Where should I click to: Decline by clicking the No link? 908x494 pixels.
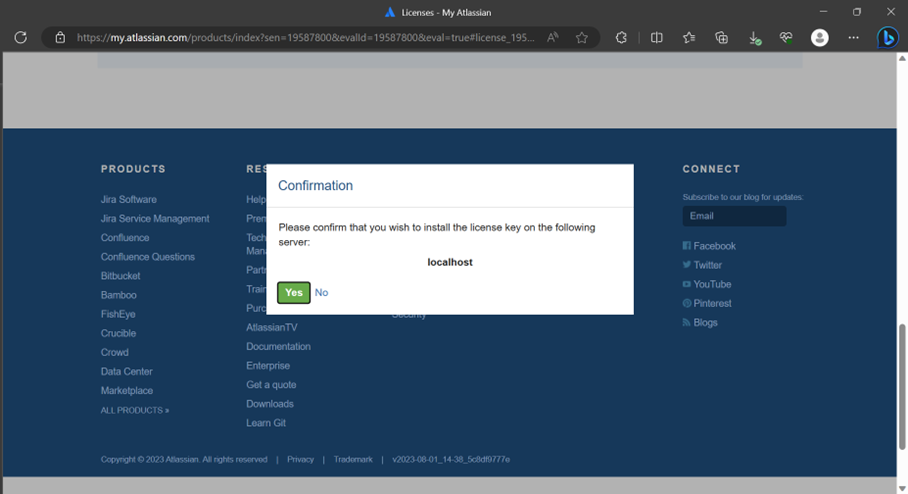tap(321, 292)
